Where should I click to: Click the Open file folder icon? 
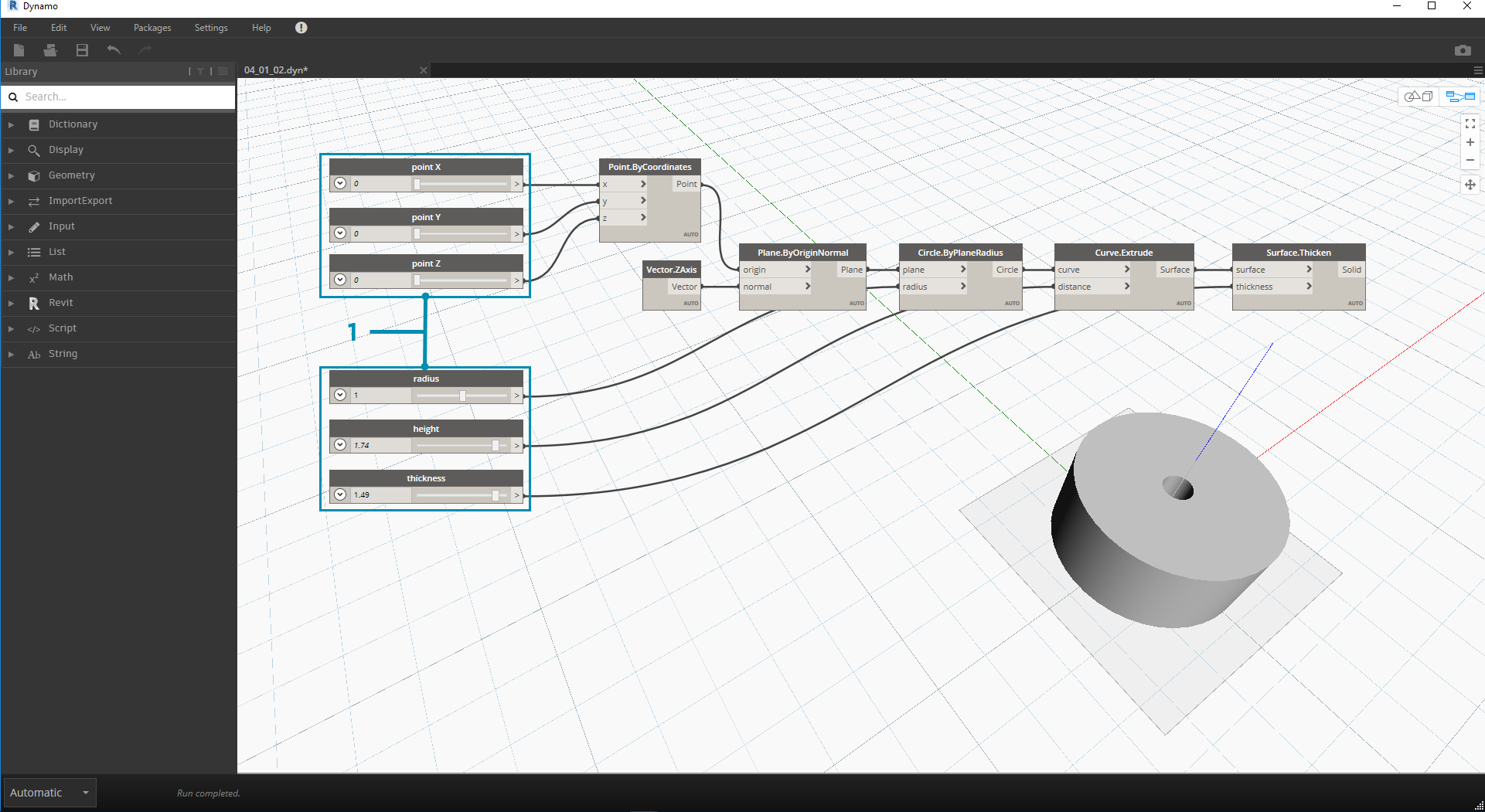click(x=50, y=50)
